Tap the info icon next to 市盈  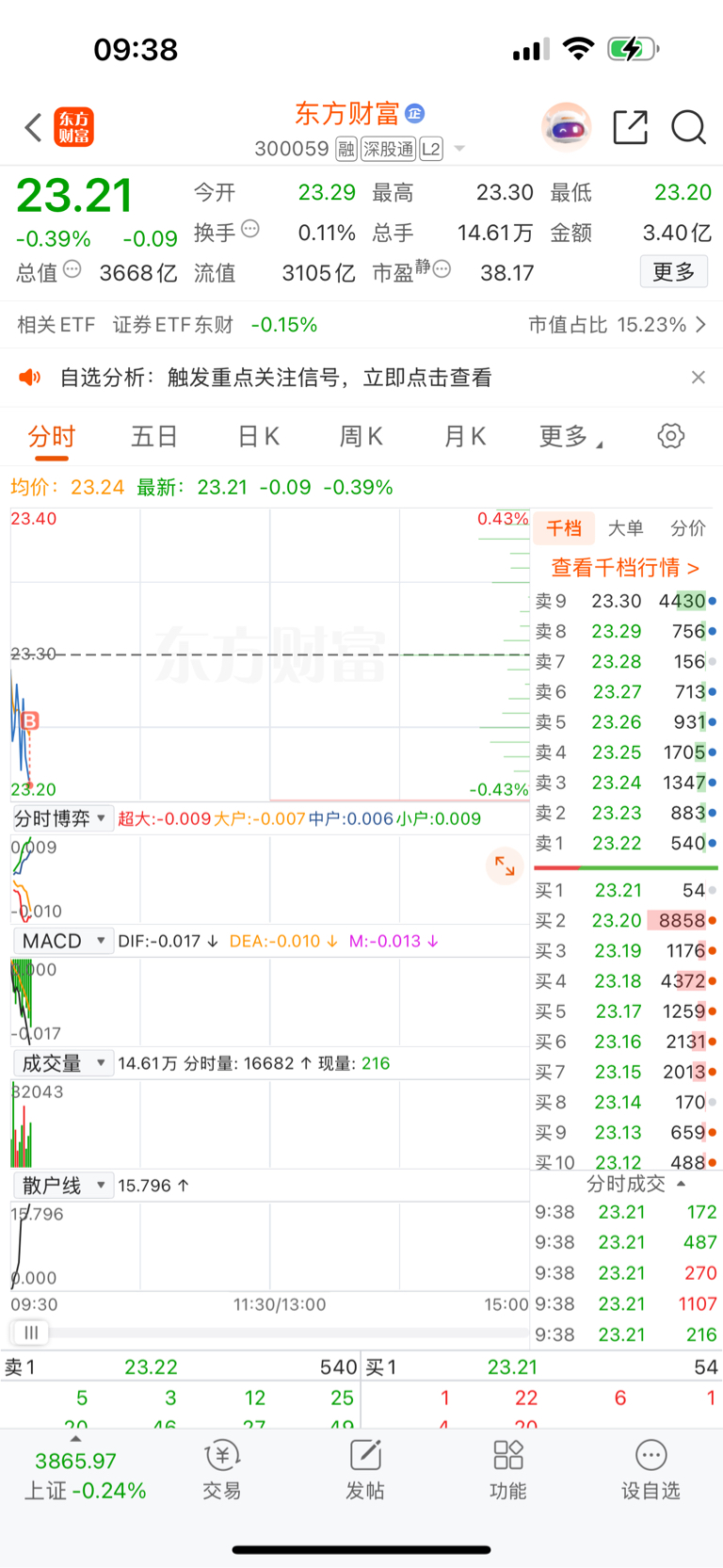442,269
